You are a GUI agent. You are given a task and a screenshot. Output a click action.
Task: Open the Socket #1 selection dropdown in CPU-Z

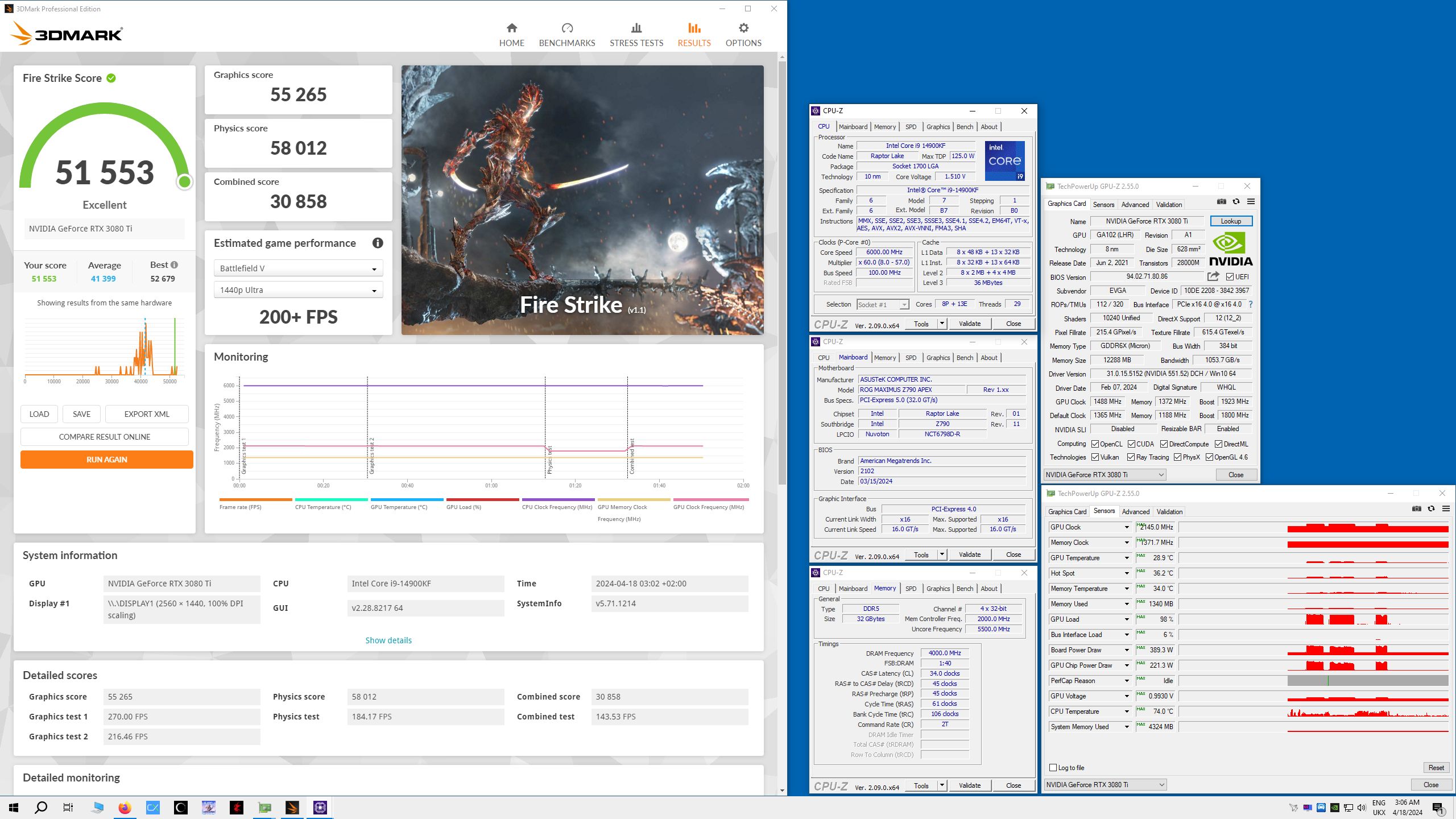click(883, 305)
